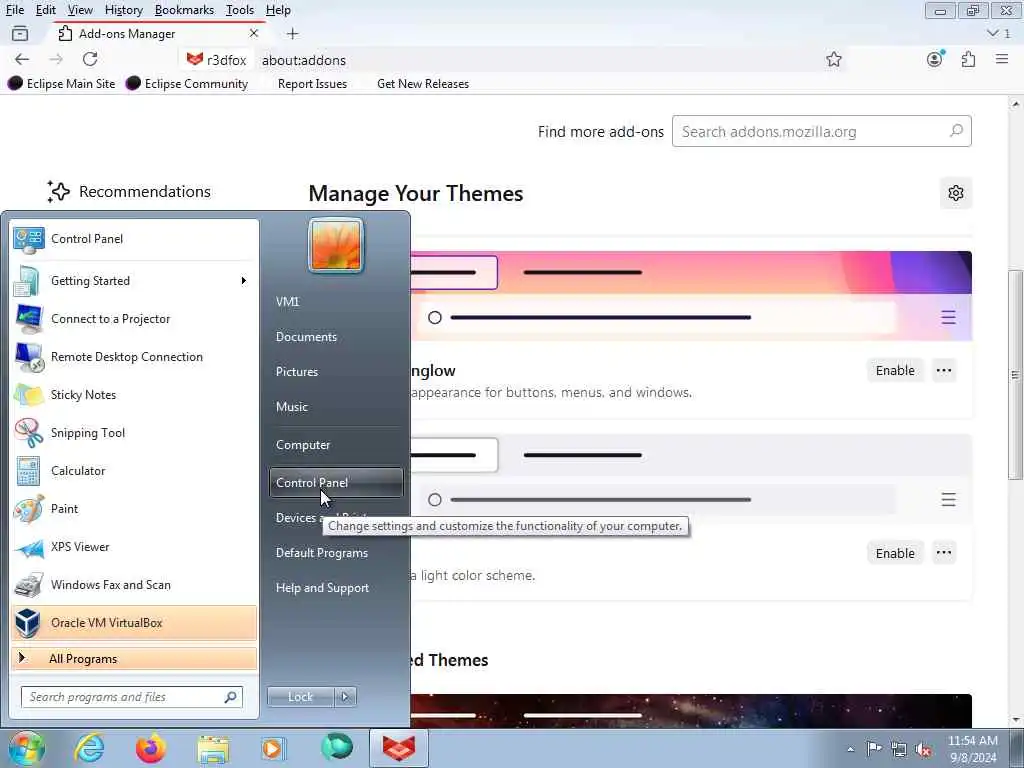Open more options for Firefox Alpenglow theme
Viewport: 1024px width, 768px height.
[x=944, y=370]
